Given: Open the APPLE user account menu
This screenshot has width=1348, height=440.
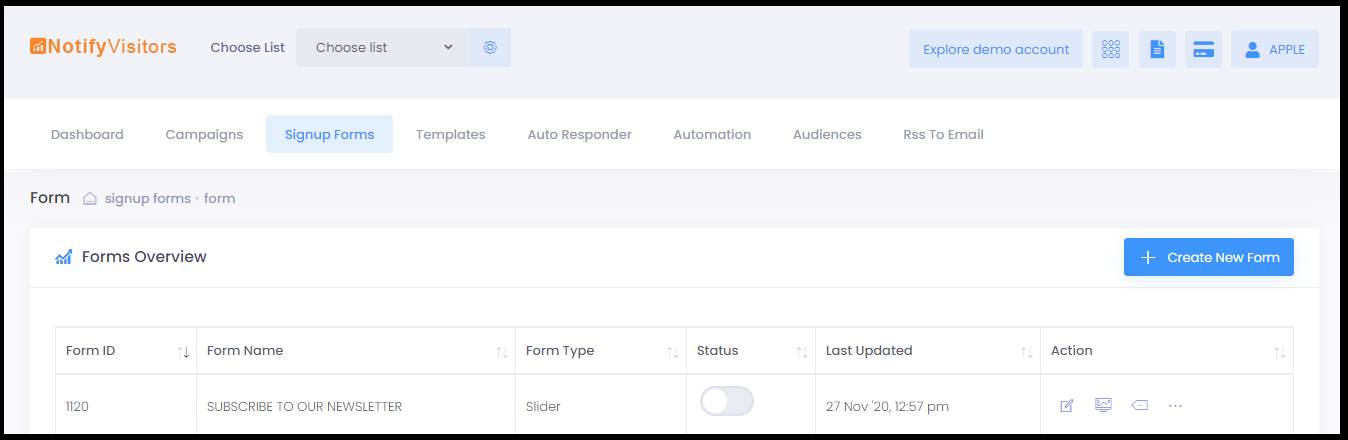Looking at the screenshot, I should [1275, 49].
